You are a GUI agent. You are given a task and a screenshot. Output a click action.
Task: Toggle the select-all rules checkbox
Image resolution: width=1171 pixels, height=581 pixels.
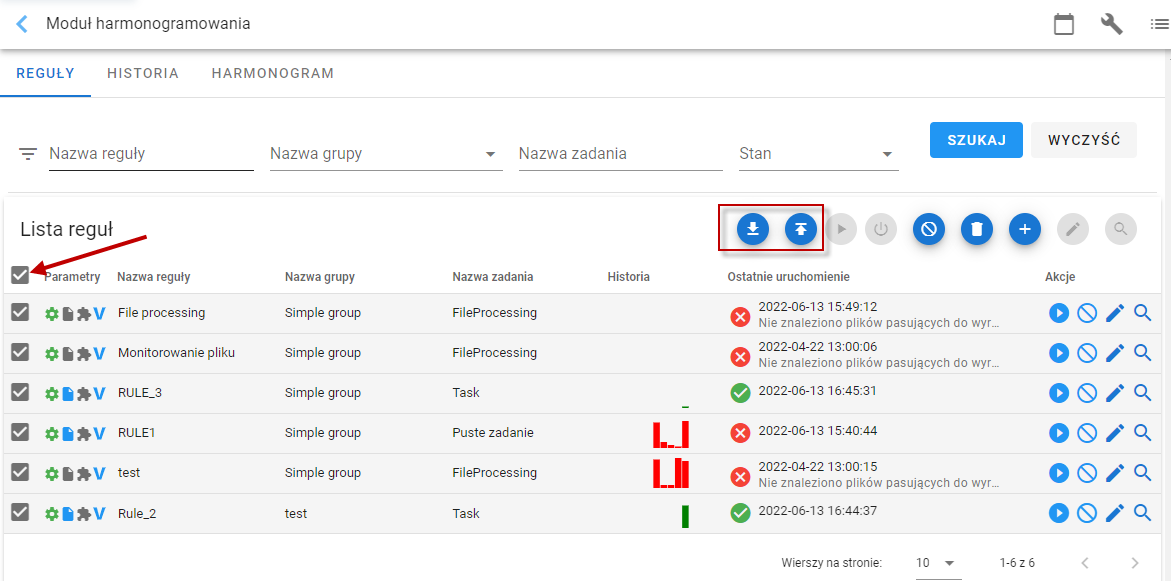(x=20, y=276)
